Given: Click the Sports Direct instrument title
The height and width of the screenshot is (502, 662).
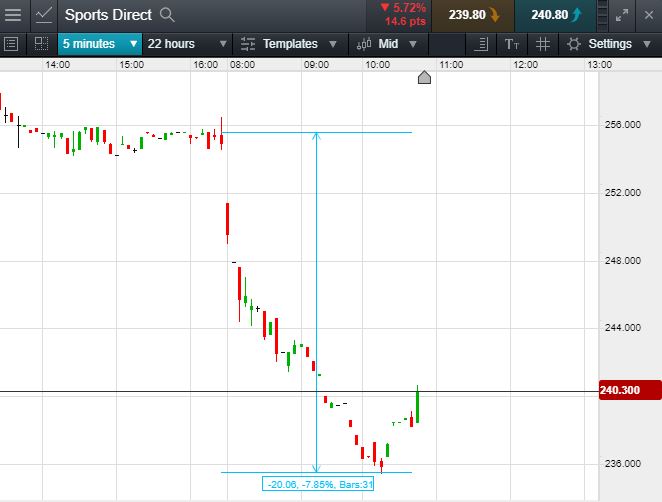Looking at the screenshot, I should pos(108,15).
